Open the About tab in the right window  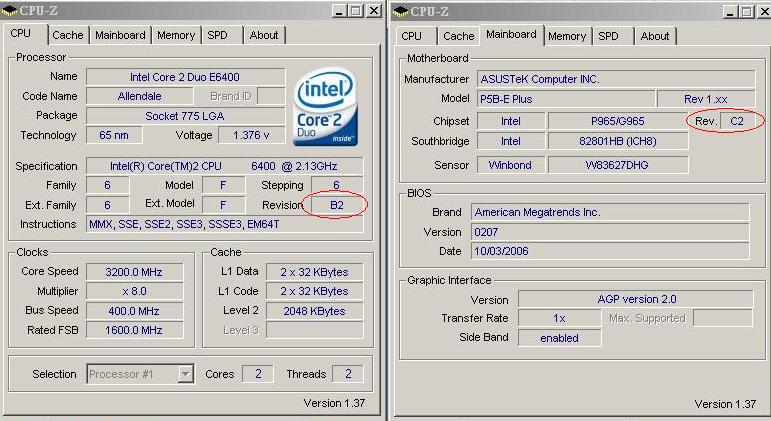655,36
